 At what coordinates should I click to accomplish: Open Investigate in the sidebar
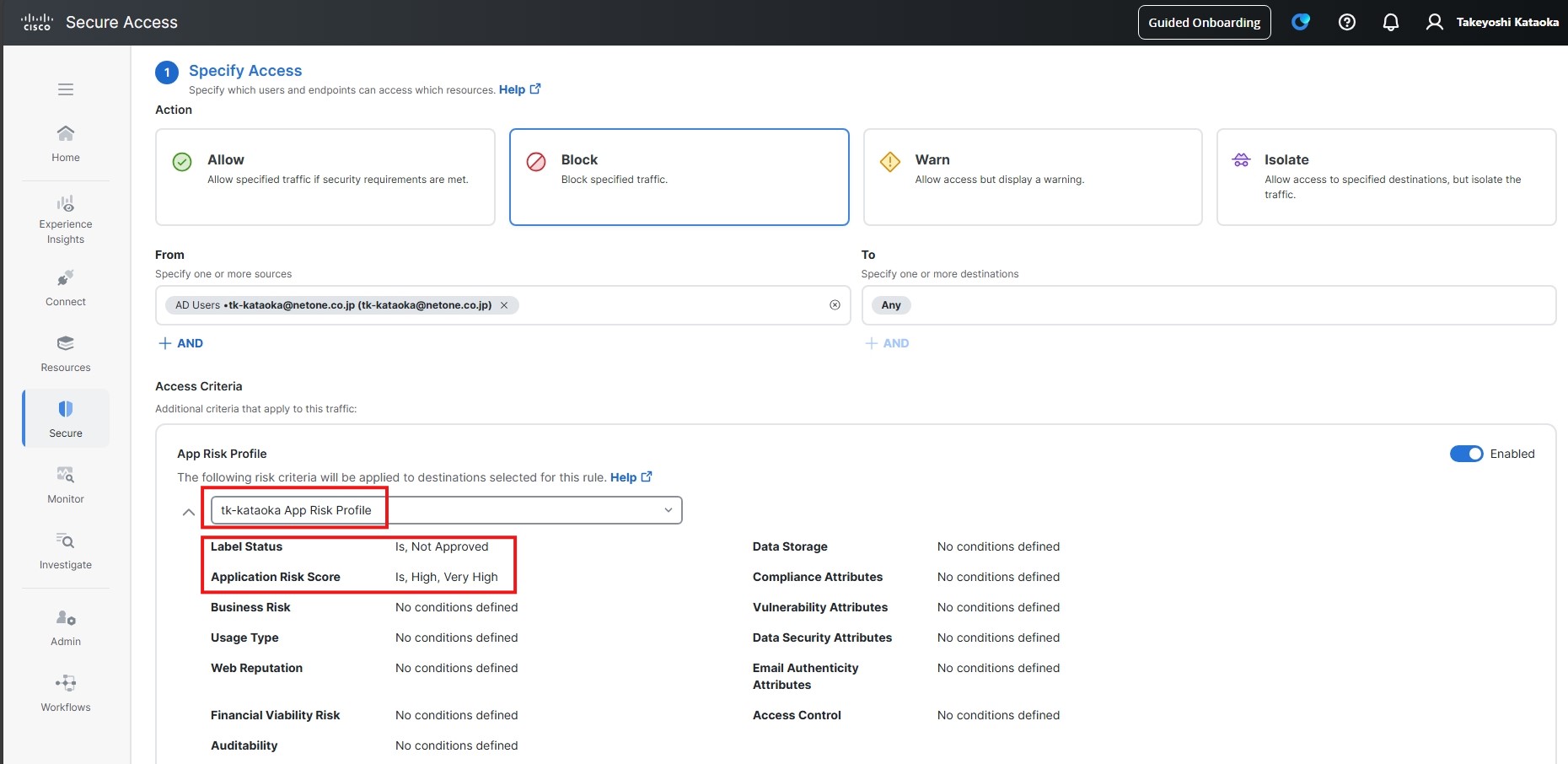(x=66, y=551)
